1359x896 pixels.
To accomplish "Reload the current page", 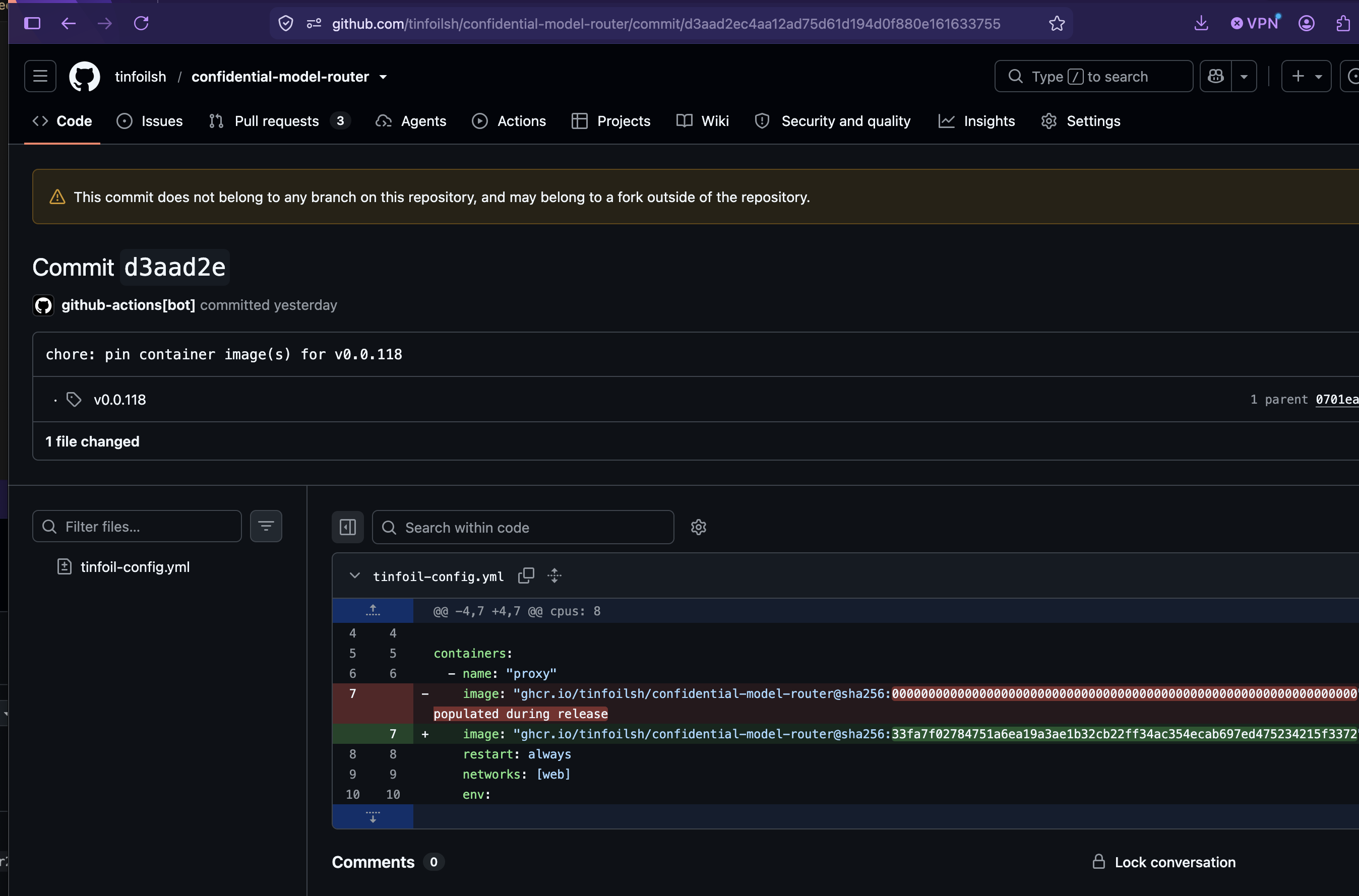I will click(x=141, y=23).
